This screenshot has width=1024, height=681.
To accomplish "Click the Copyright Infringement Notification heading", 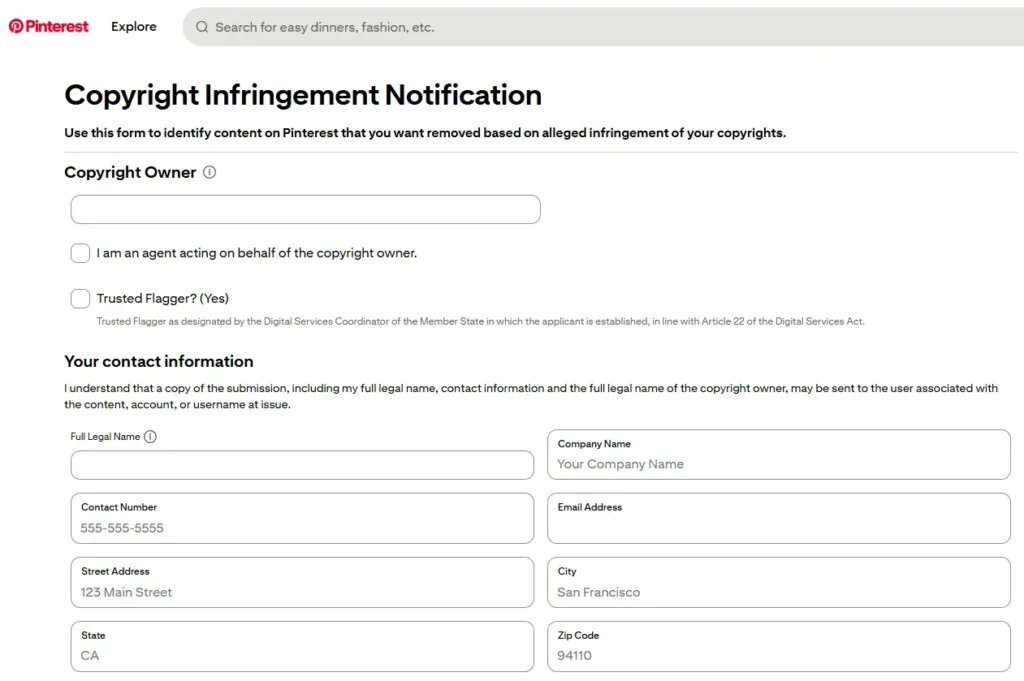I will (x=302, y=95).
